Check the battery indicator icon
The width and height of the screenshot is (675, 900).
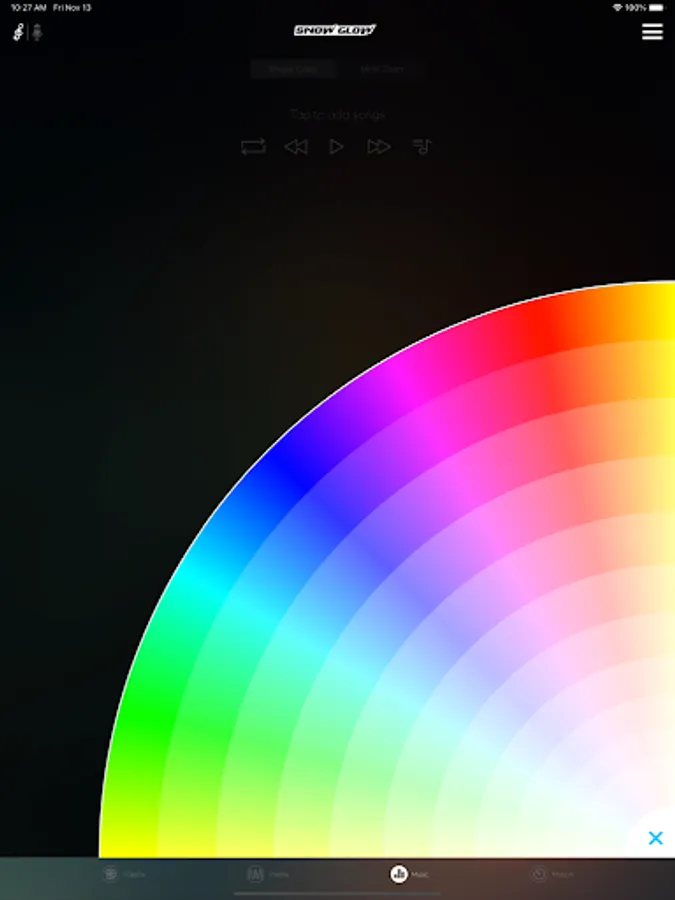click(x=656, y=7)
